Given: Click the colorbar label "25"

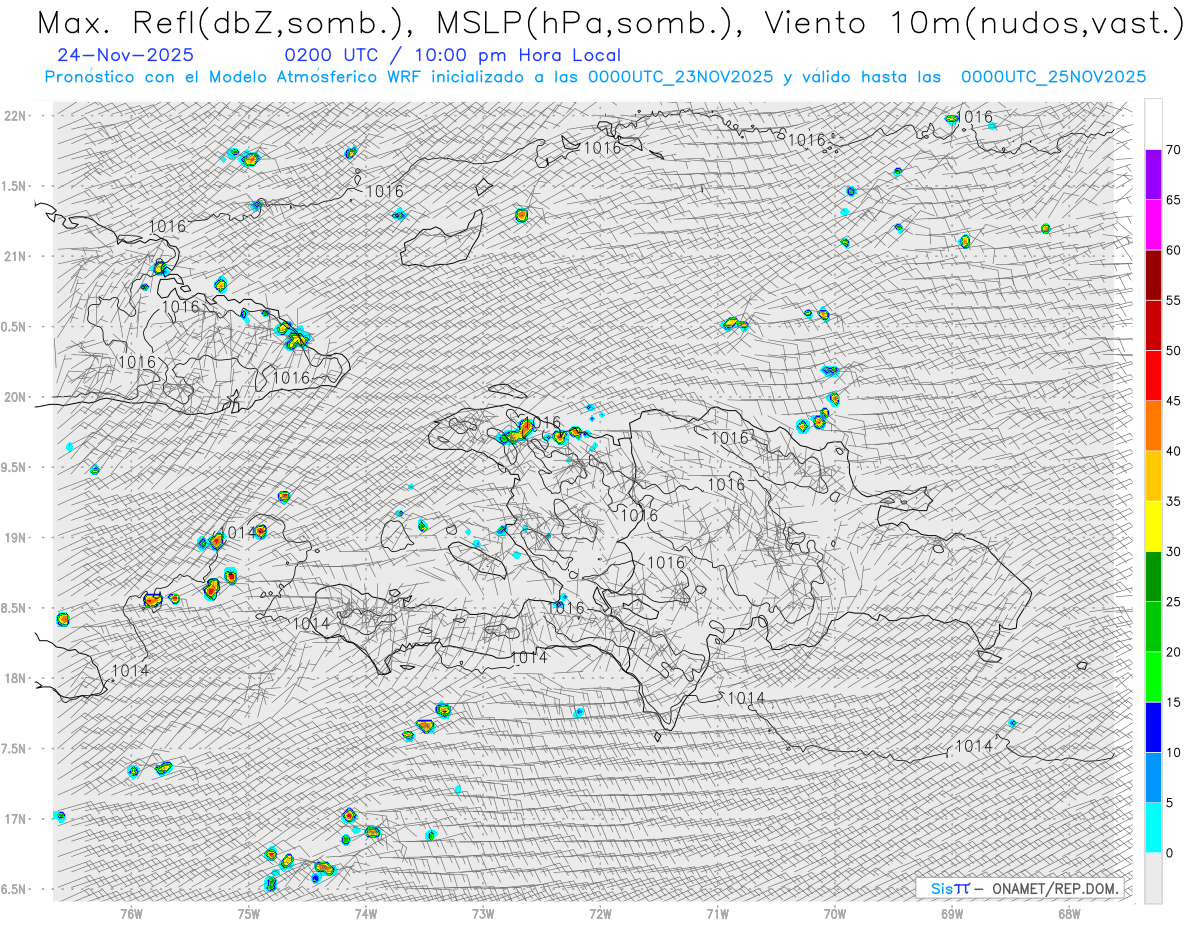Looking at the screenshot, I should coord(1173,602).
